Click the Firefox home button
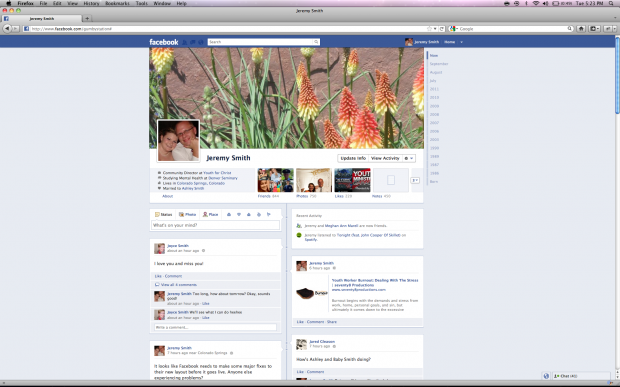 [x=581, y=29]
